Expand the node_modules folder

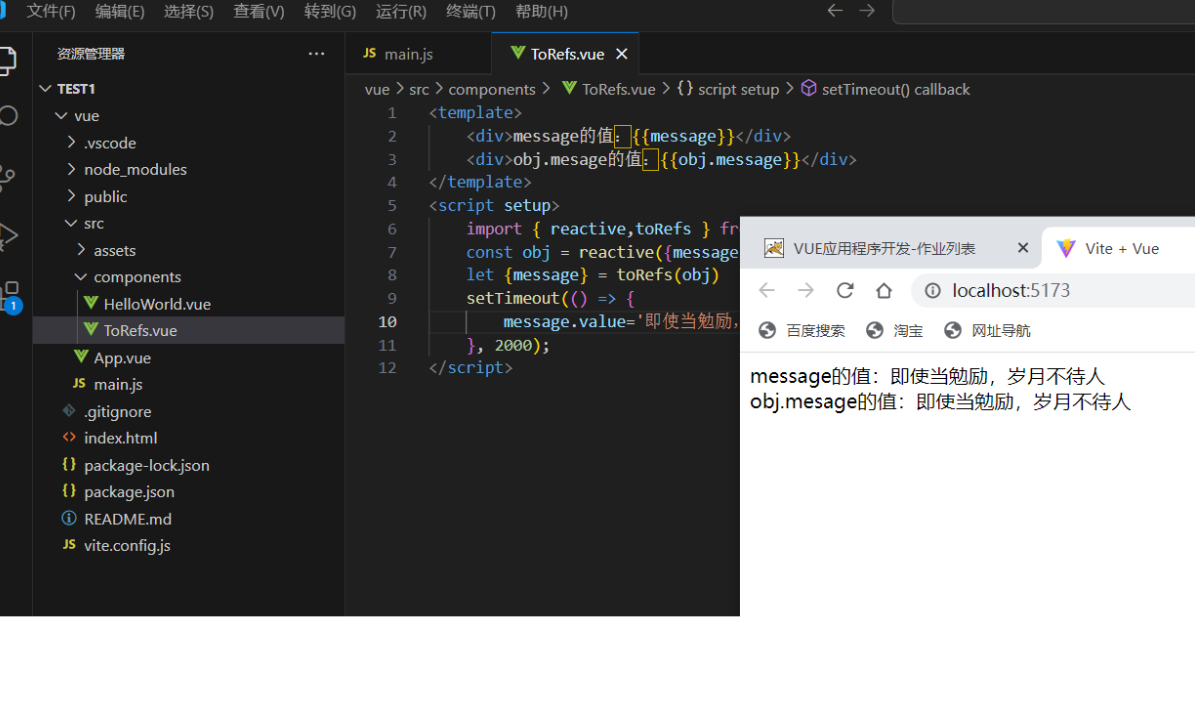(x=71, y=169)
